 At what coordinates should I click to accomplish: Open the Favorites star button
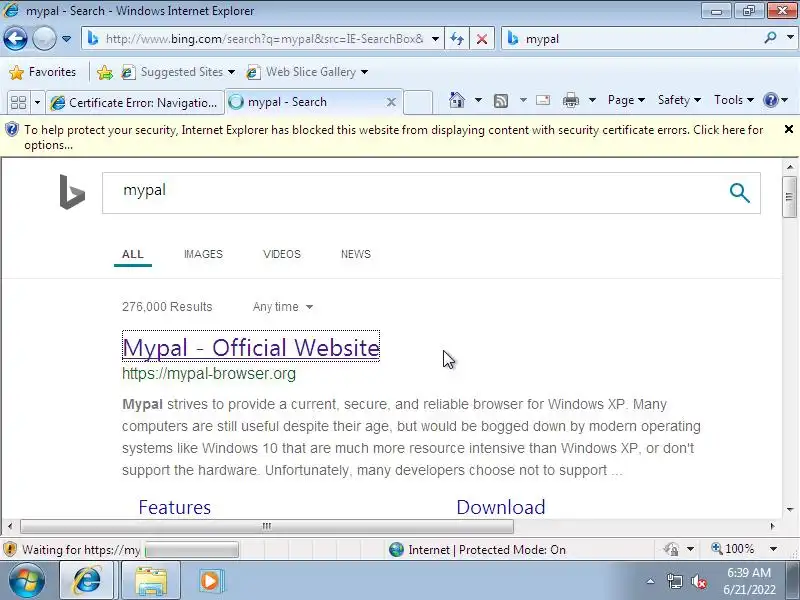pos(43,72)
